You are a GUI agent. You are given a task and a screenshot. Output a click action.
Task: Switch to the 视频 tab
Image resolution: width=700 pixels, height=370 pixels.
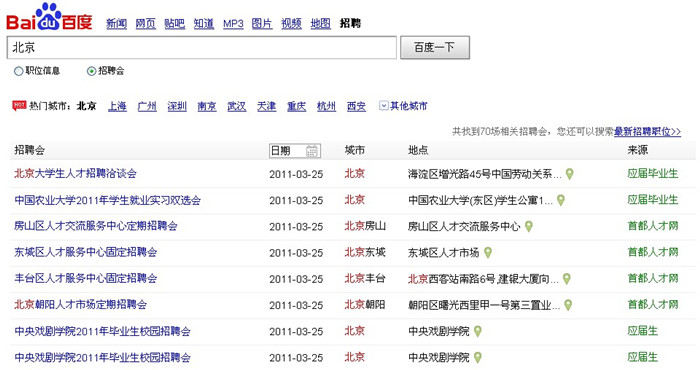pyautogui.click(x=292, y=24)
